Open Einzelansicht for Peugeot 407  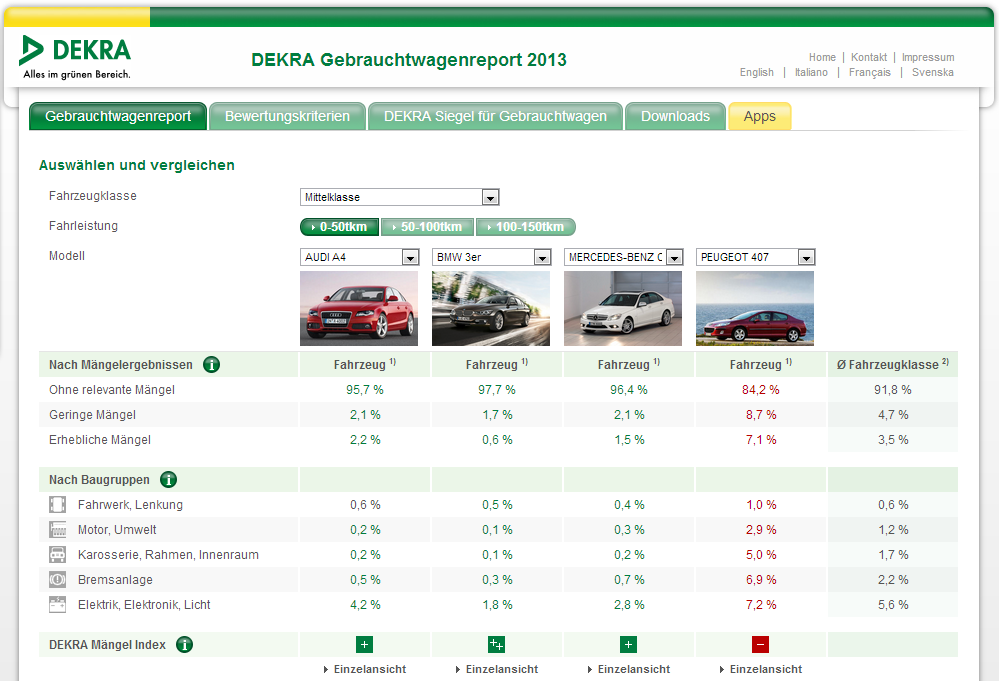point(761,670)
